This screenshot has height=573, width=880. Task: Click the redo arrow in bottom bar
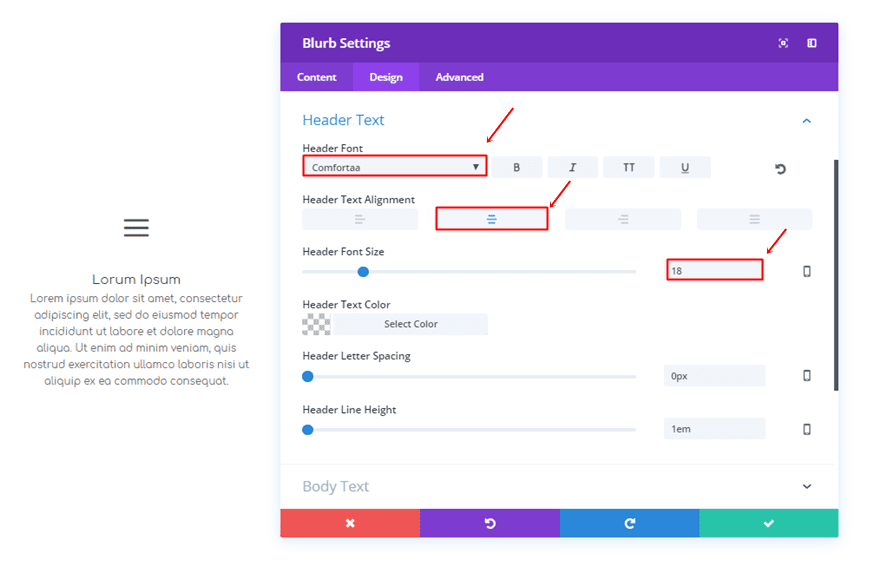[x=629, y=523]
